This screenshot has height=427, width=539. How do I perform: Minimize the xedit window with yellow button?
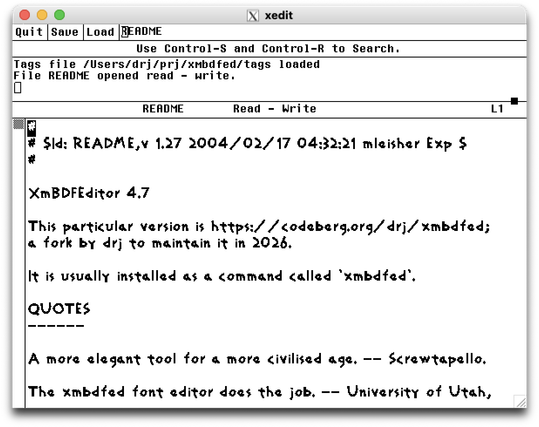coord(42,15)
